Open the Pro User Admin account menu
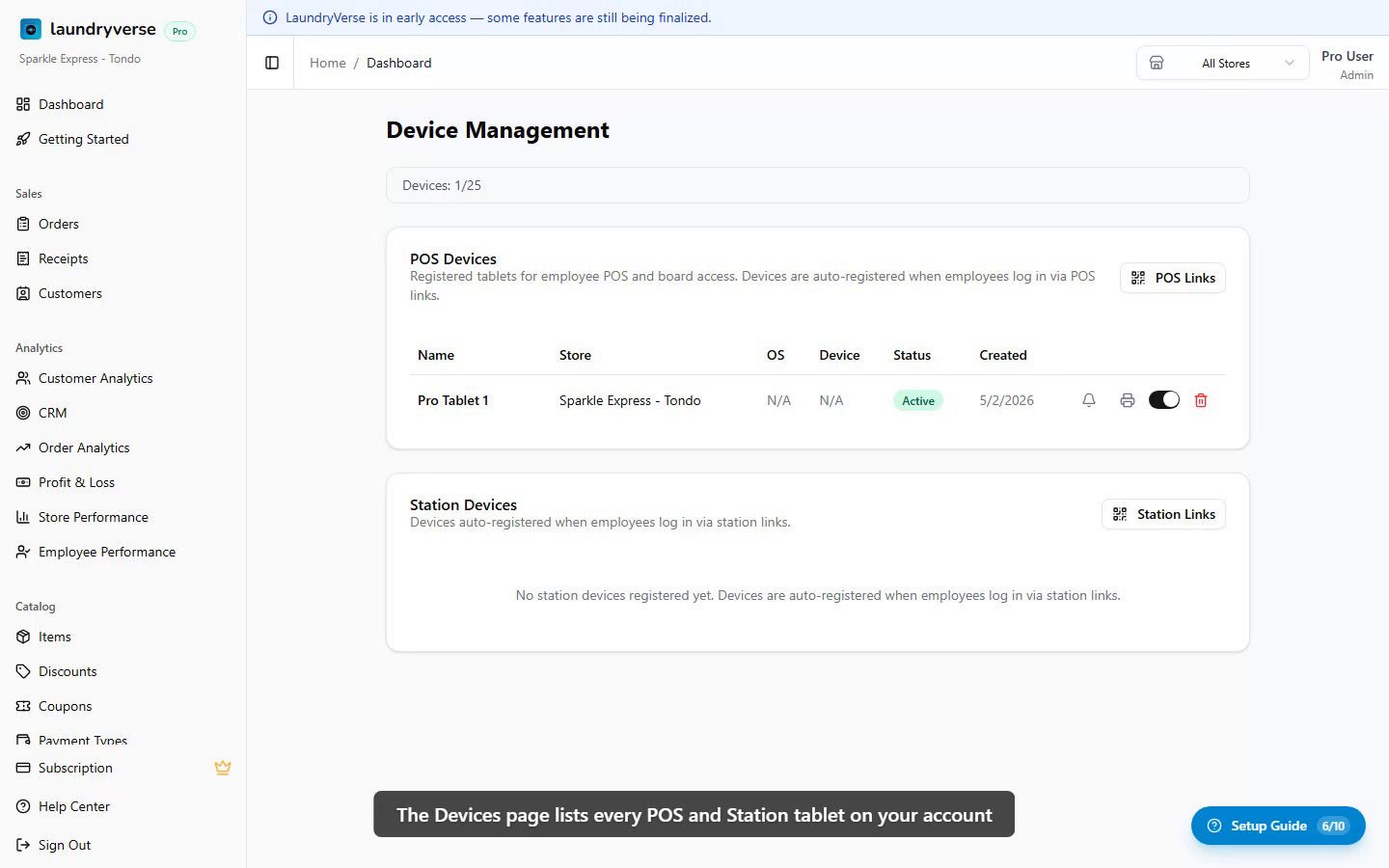1389x868 pixels. coord(1347,65)
